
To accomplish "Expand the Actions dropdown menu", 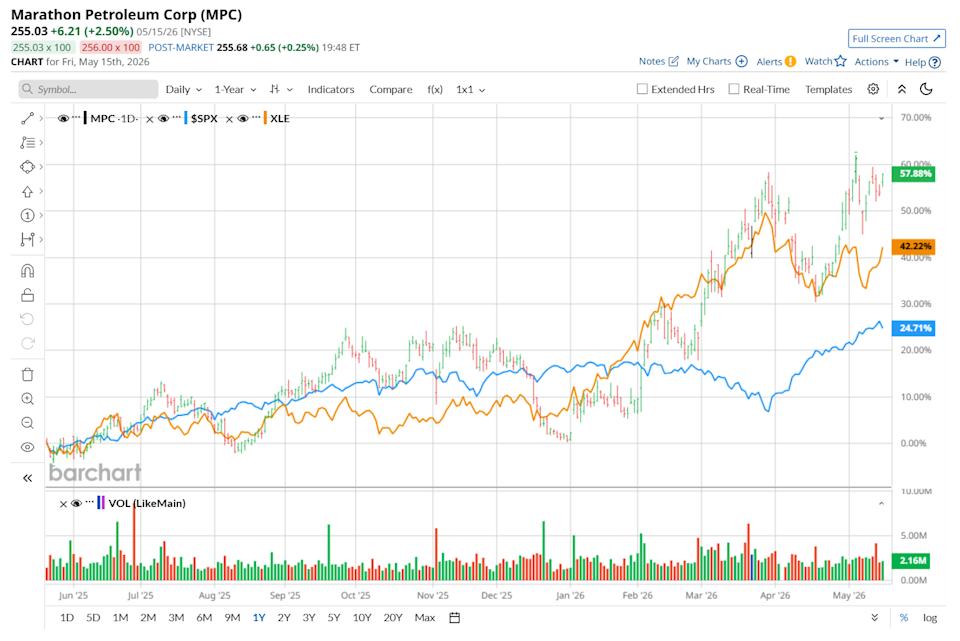I will coord(876,62).
